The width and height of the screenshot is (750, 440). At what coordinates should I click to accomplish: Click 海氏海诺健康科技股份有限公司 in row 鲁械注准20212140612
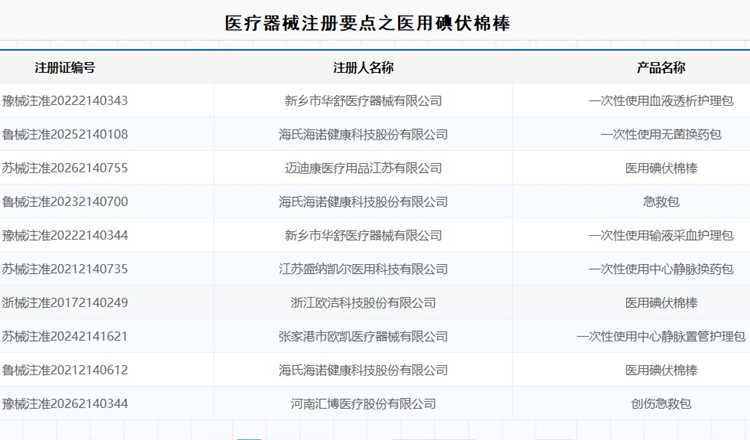[x=364, y=370]
